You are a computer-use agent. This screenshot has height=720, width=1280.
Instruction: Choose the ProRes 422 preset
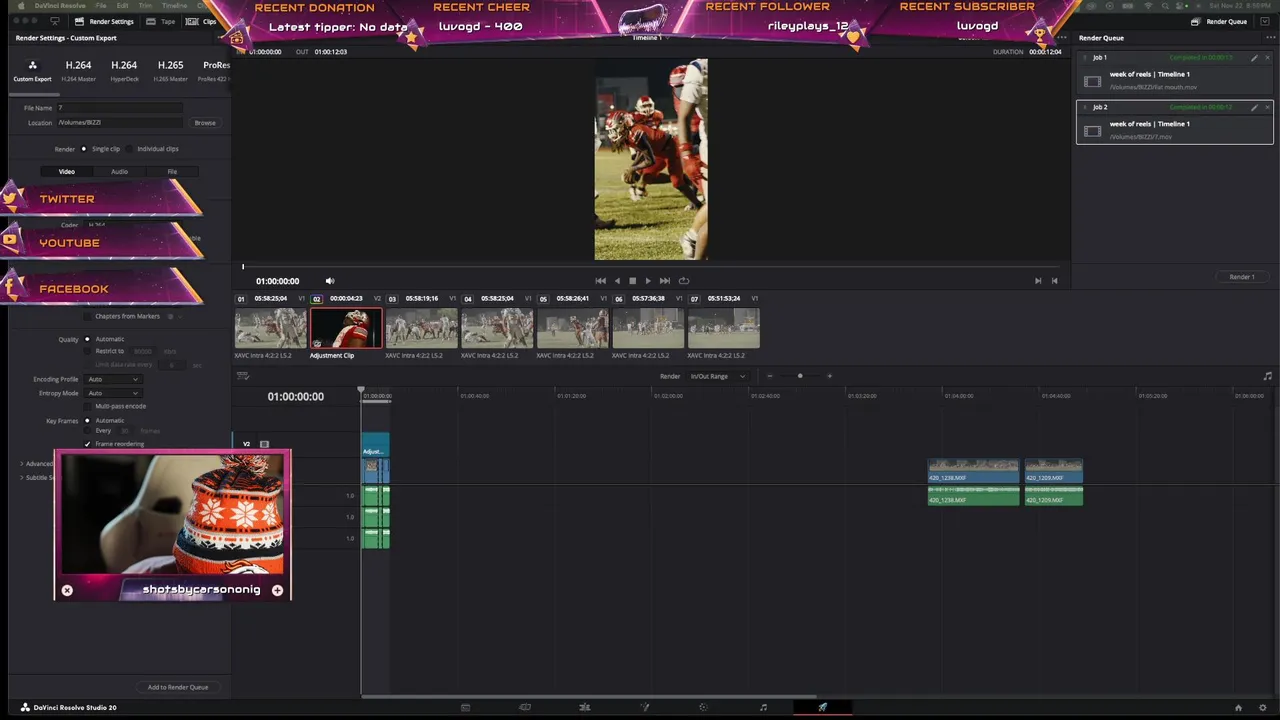[x=216, y=70]
